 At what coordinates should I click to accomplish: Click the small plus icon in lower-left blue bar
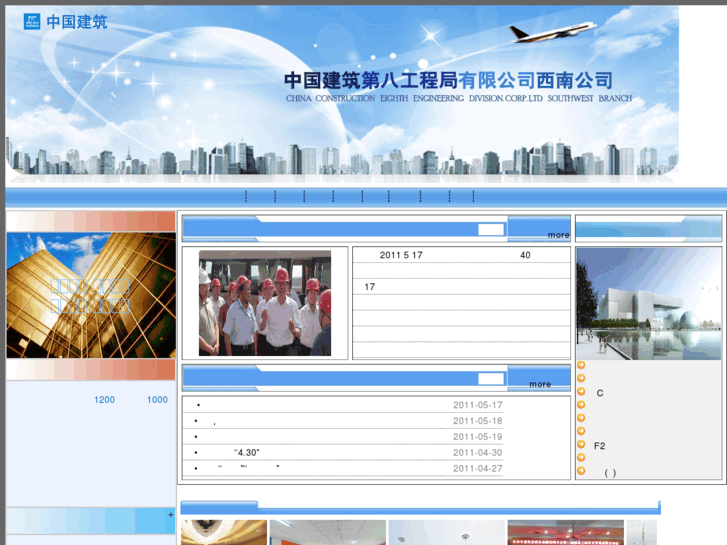point(171,514)
